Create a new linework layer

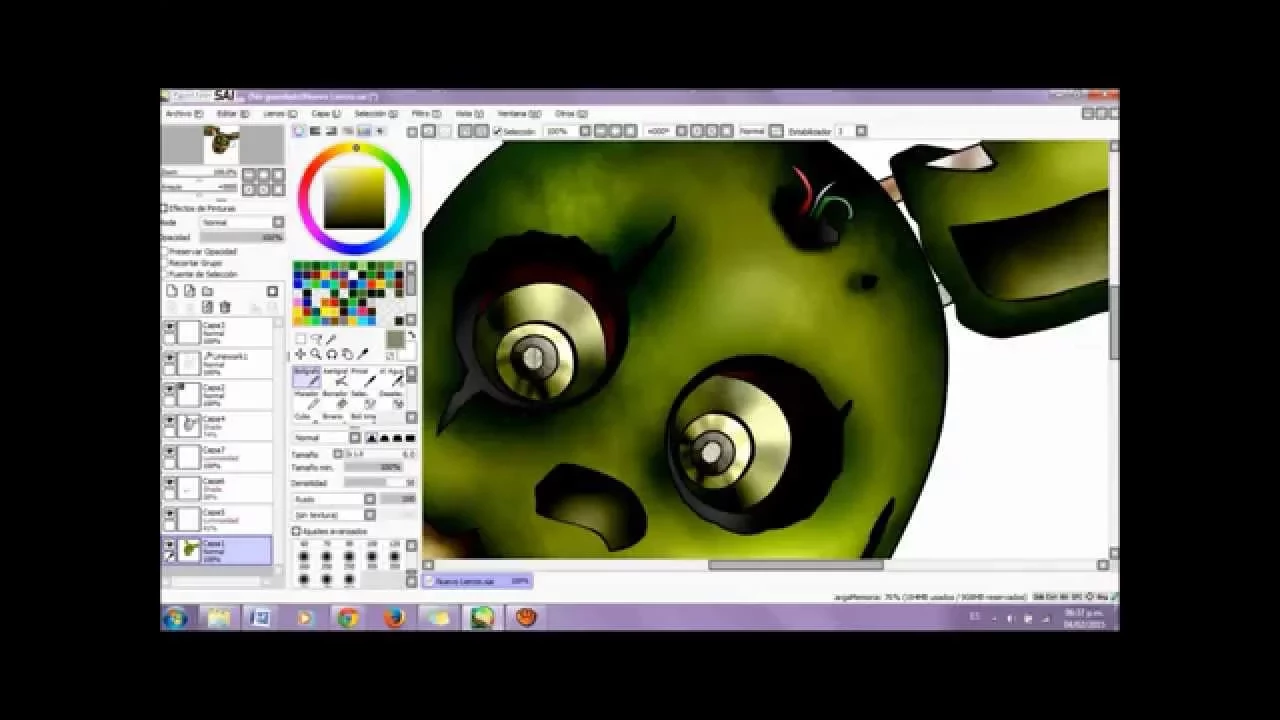click(189, 291)
